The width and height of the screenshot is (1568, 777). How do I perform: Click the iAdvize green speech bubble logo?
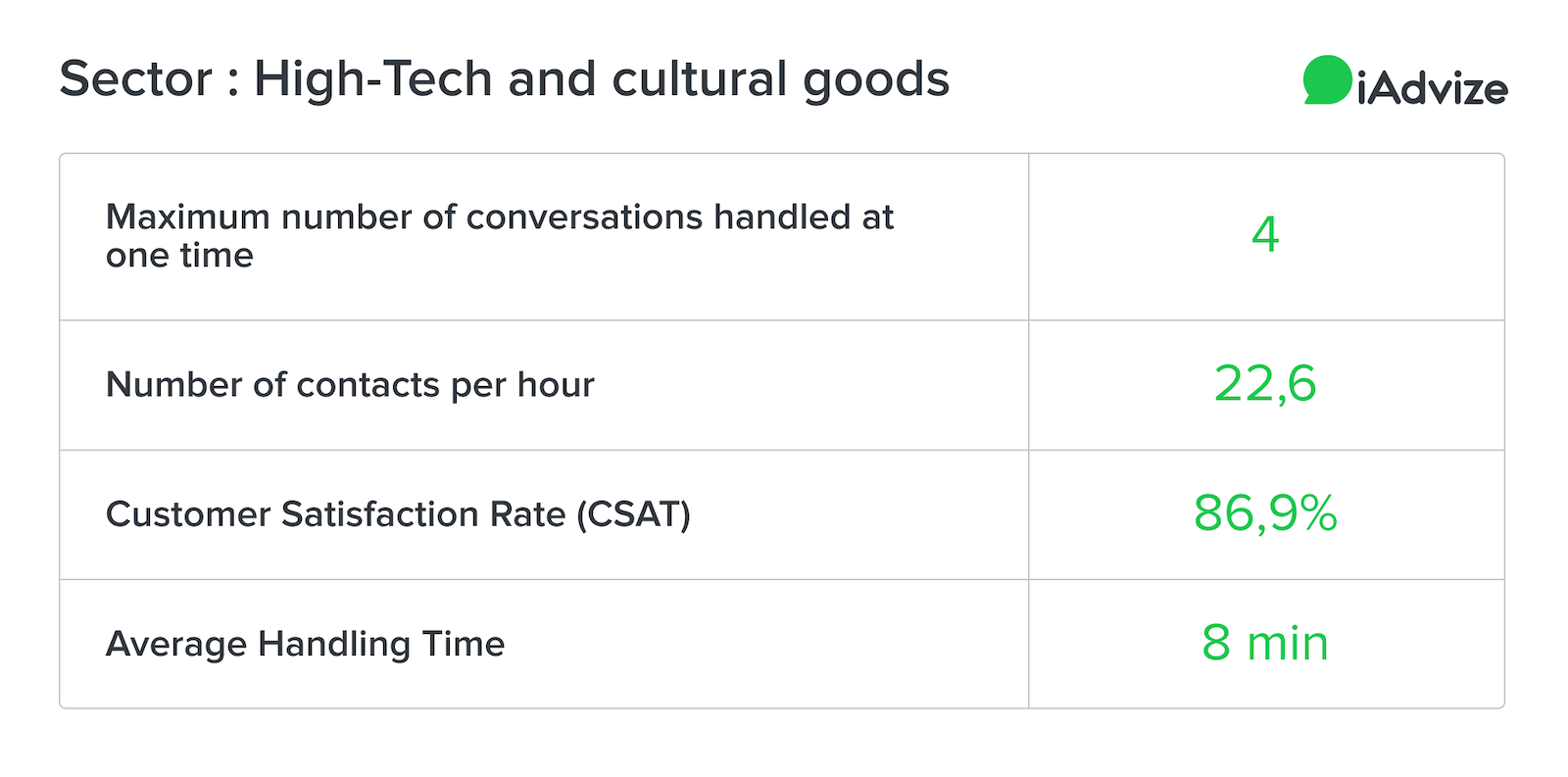click(1328, 80)
